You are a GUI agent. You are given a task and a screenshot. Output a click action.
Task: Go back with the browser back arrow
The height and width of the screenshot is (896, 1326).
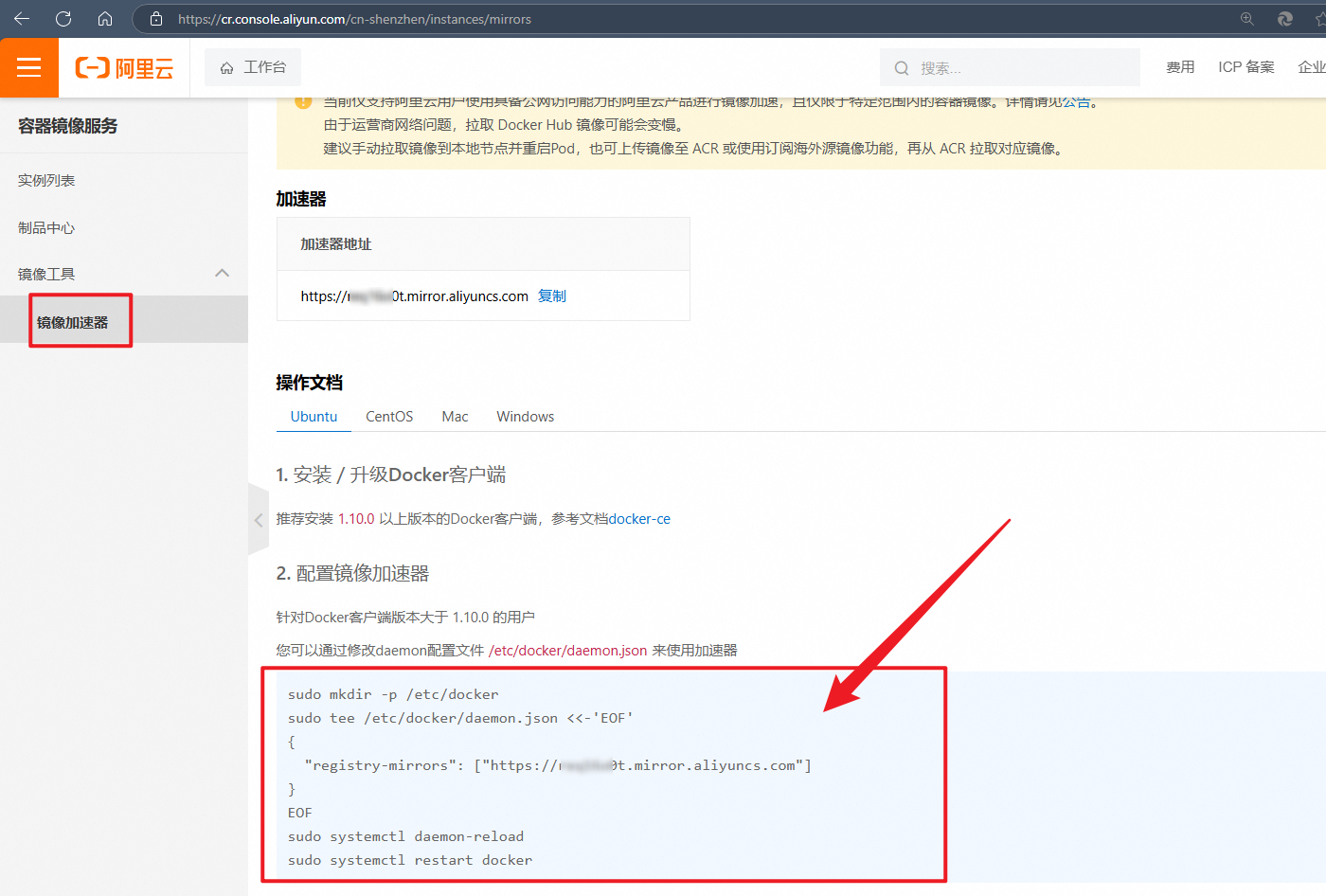point(22,19)
